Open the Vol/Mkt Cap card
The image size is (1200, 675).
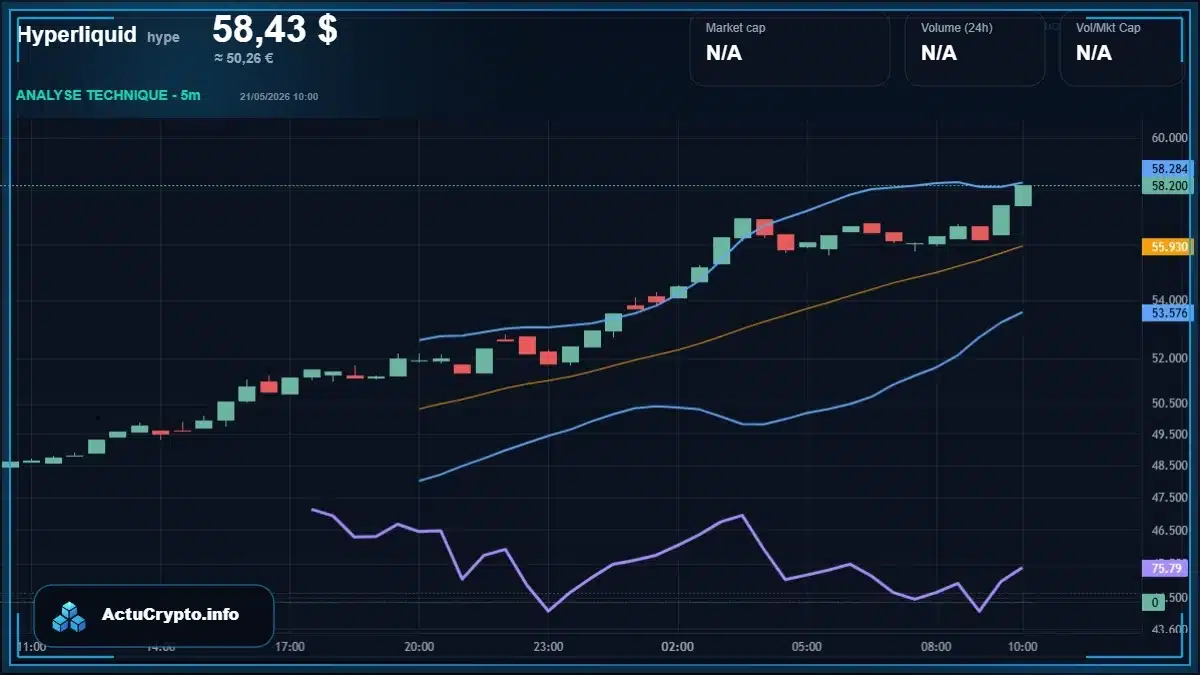click(1121, 50)
